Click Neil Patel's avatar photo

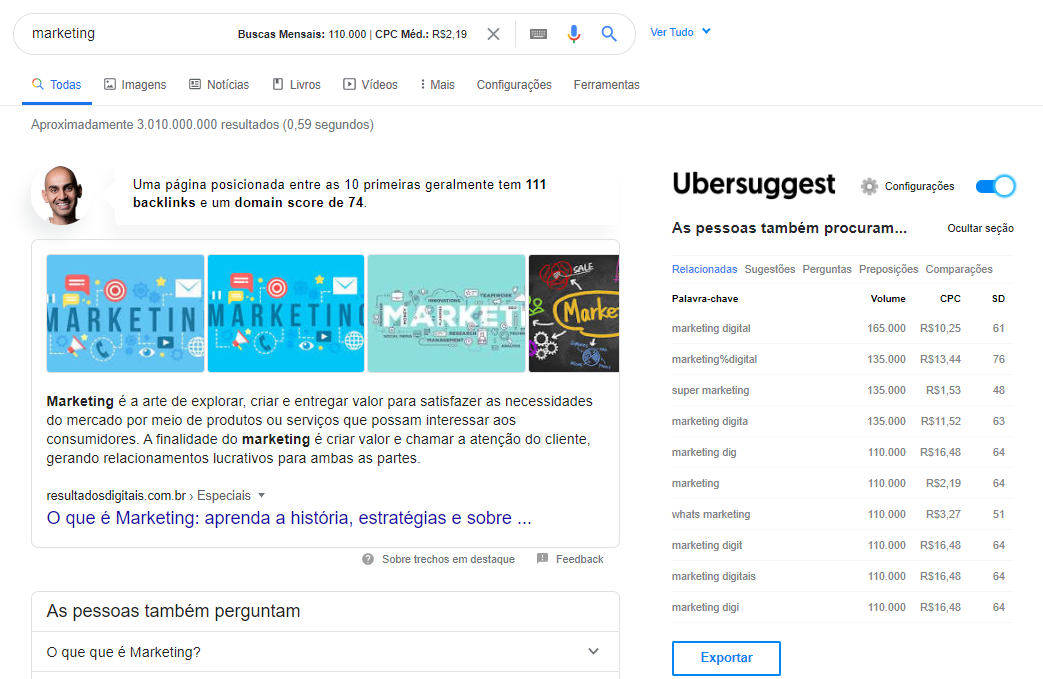pos(63,194)
